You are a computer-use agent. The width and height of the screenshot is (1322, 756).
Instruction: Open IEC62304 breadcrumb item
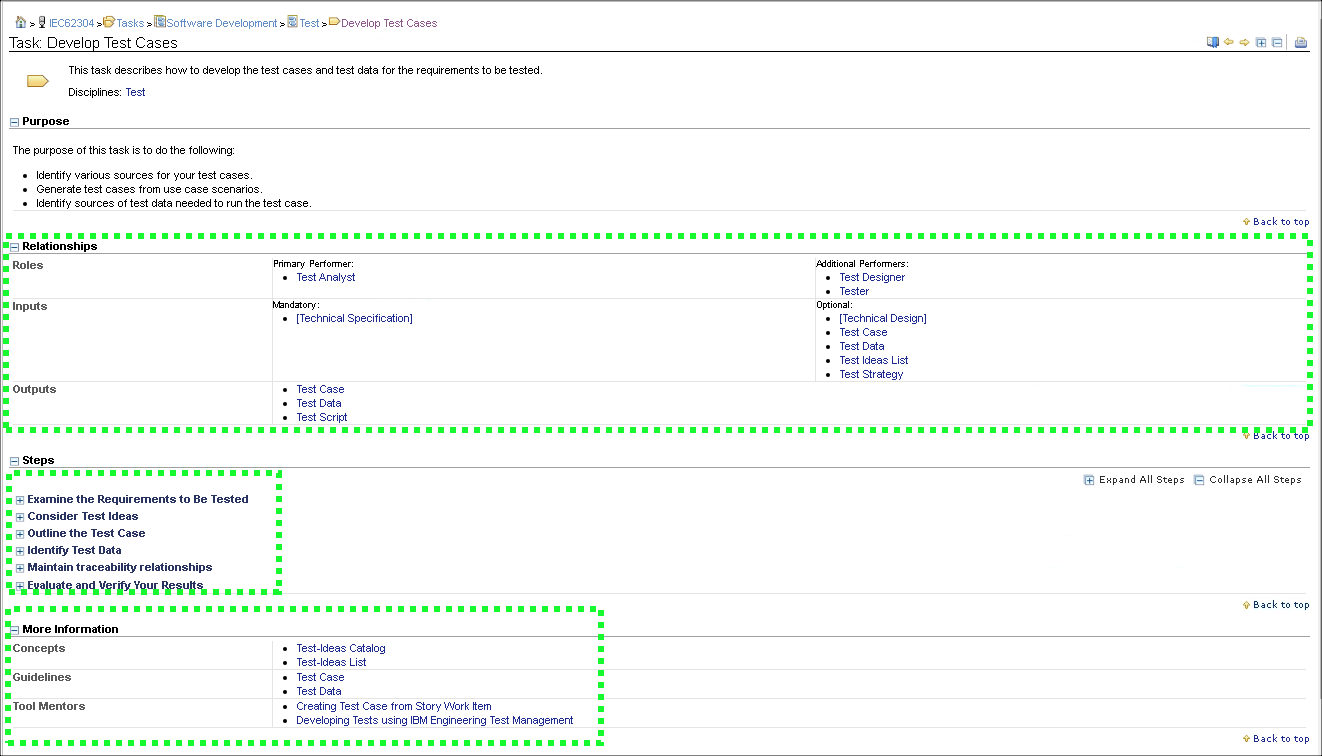pyautogui.click(x=71, y=23)
